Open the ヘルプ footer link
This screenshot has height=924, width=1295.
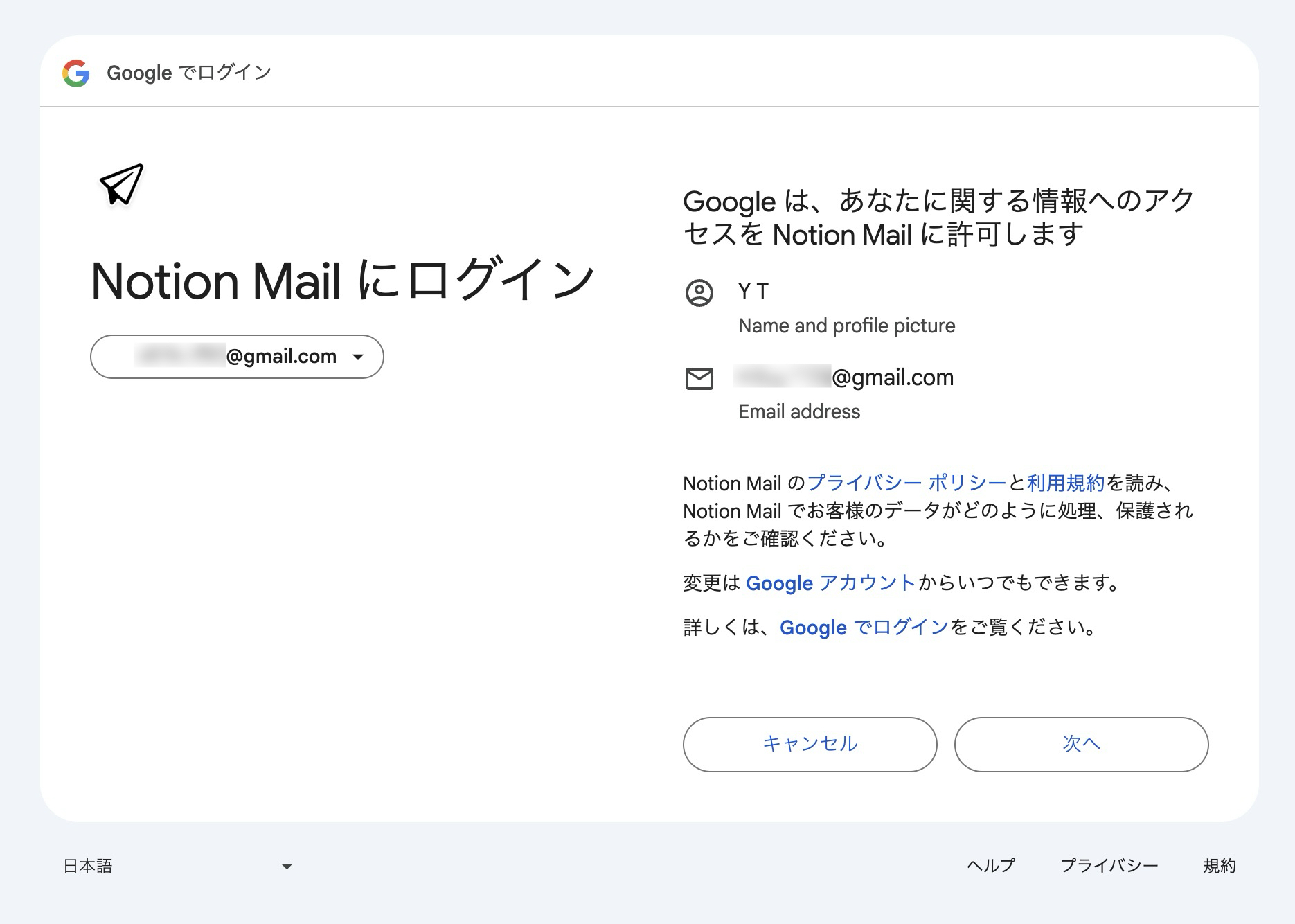coord(990,866)
